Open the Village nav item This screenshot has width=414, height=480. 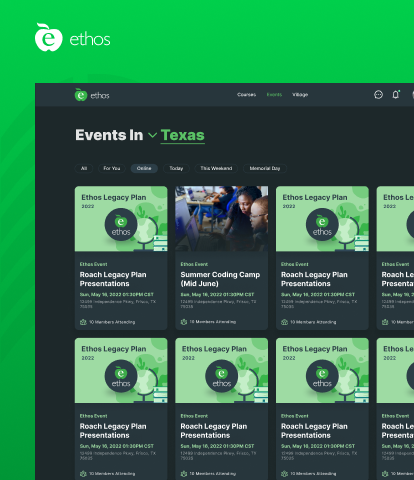click(x=300, y=95)
